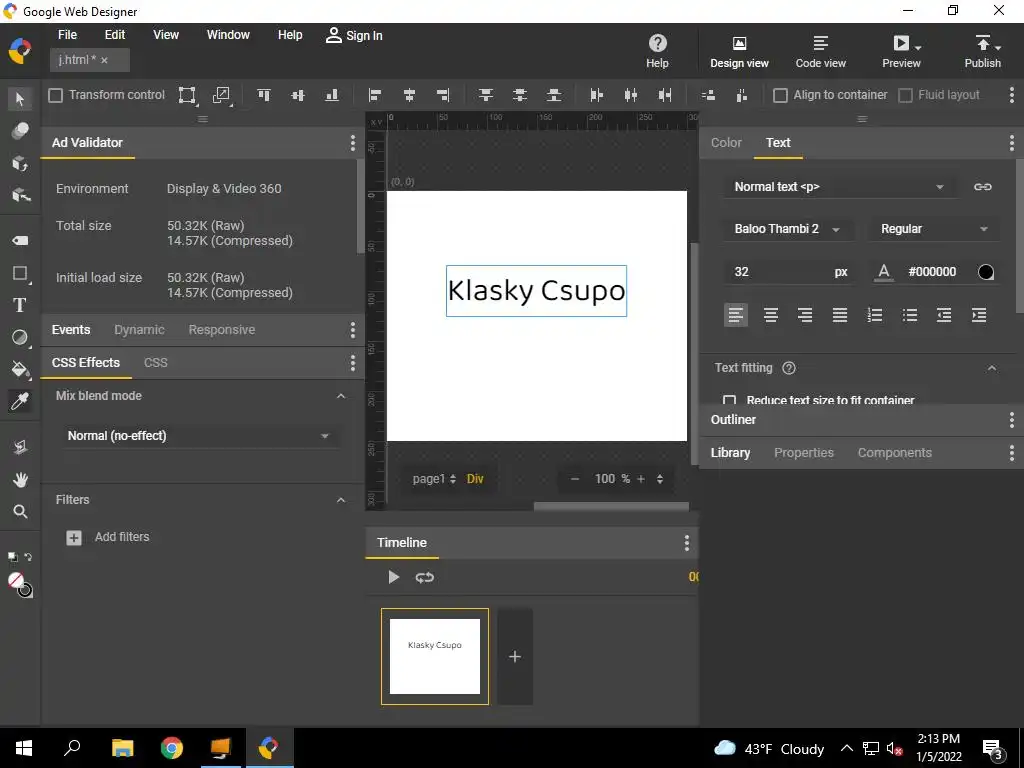Switch to Code view
The height and width of the screenshot is (768, 1024).
coord(820,51)
